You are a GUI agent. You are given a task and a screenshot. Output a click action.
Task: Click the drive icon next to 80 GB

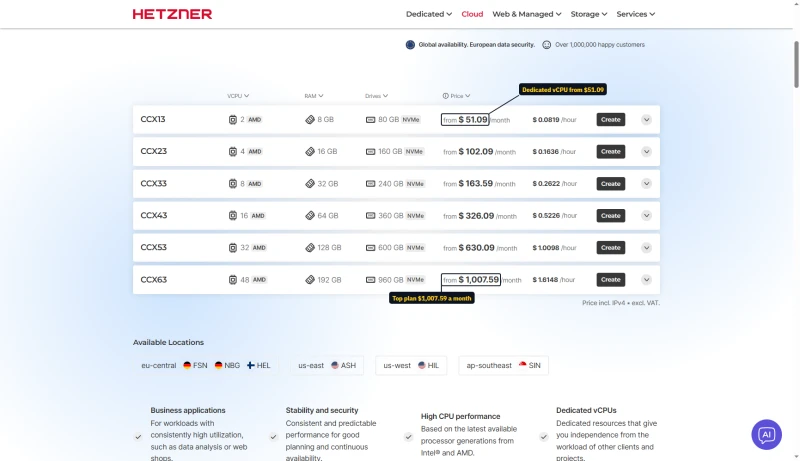[370, 120]
